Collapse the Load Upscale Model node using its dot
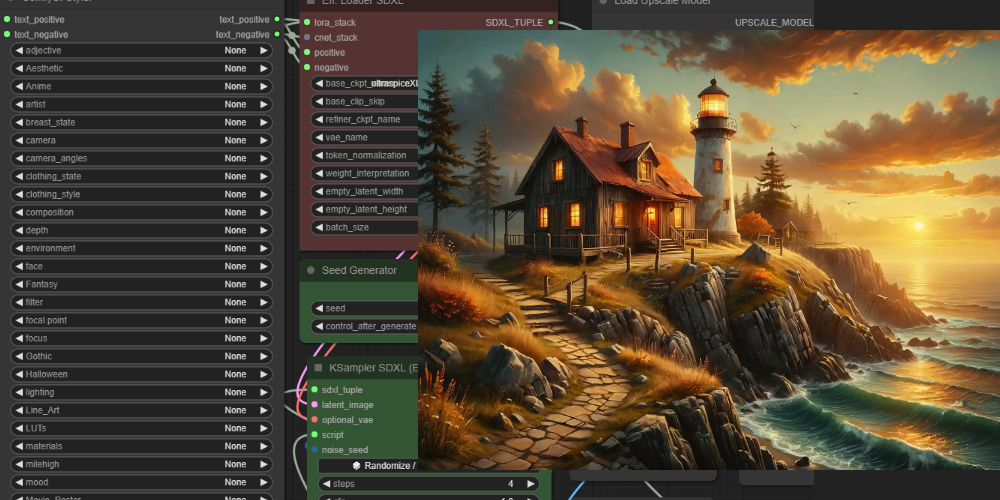Image resolution: width=1000 pixels, height=500 pixels. point(603,2)
